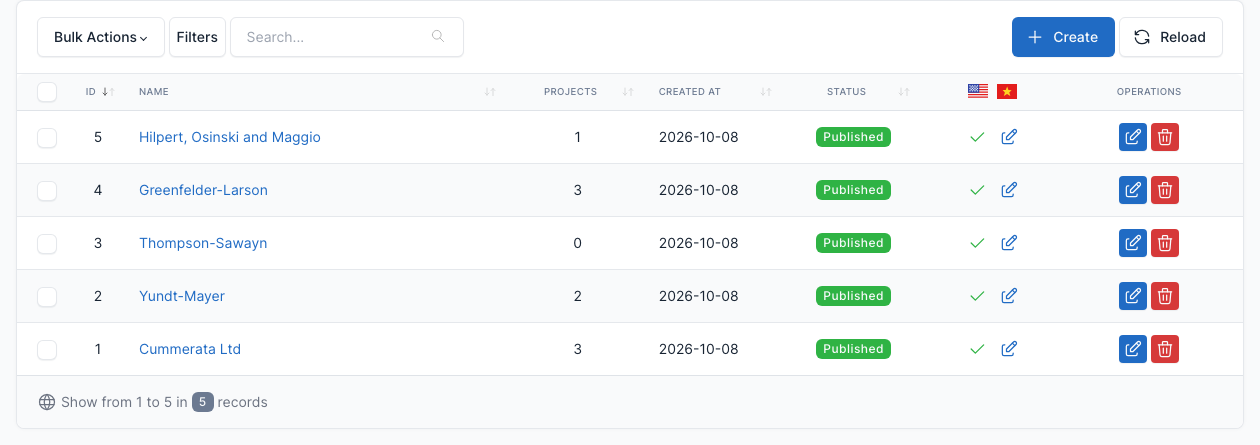Delete the Greenfelder-Larson record
The width and height of the screenshot is (1260, 445).
tap(1165, 190)
